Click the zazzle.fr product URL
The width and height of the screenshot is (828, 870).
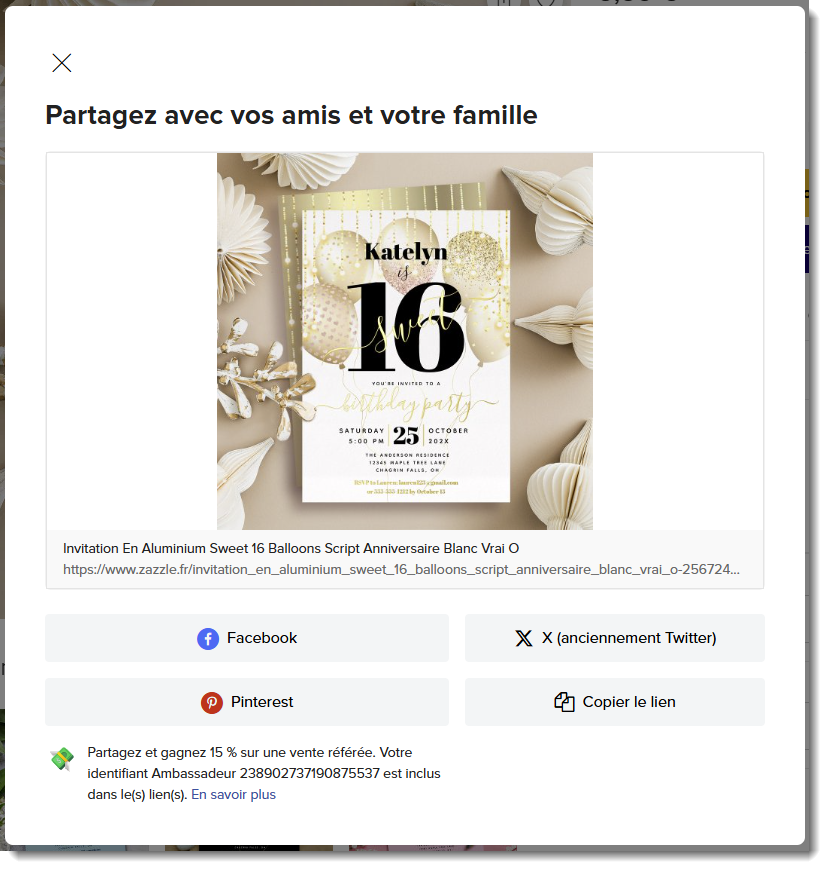(x=401, y=569)
